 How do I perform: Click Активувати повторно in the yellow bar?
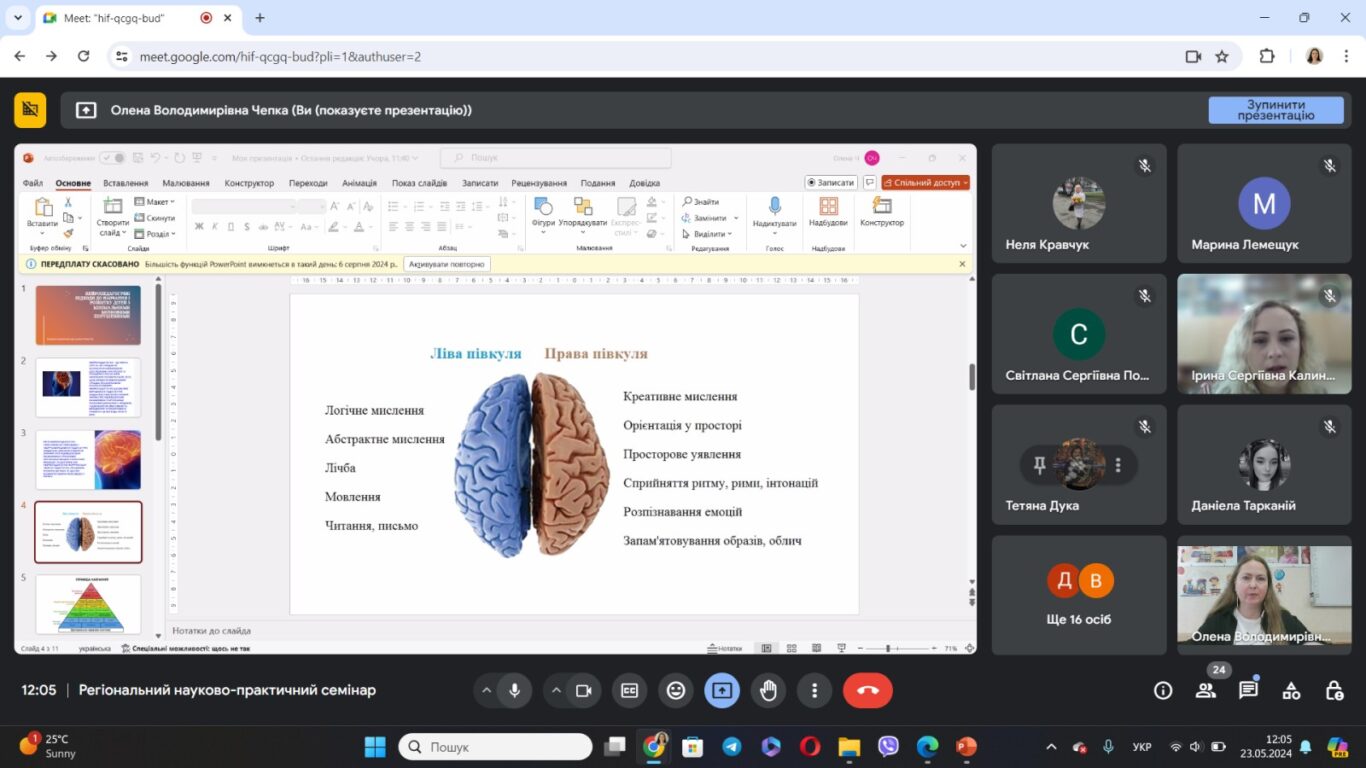point(447,264)
